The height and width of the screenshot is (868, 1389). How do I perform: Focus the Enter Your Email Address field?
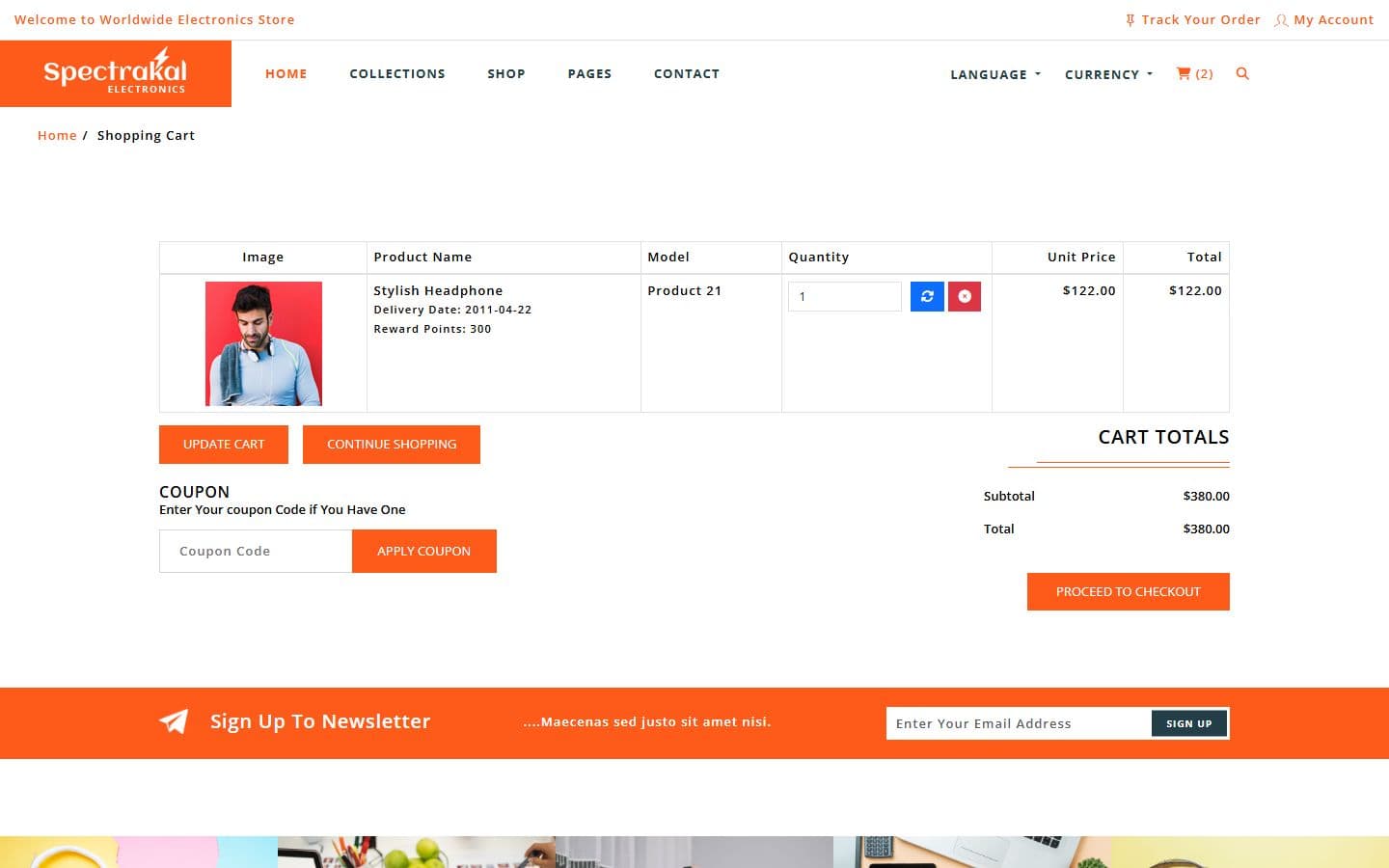(1019, 723)
